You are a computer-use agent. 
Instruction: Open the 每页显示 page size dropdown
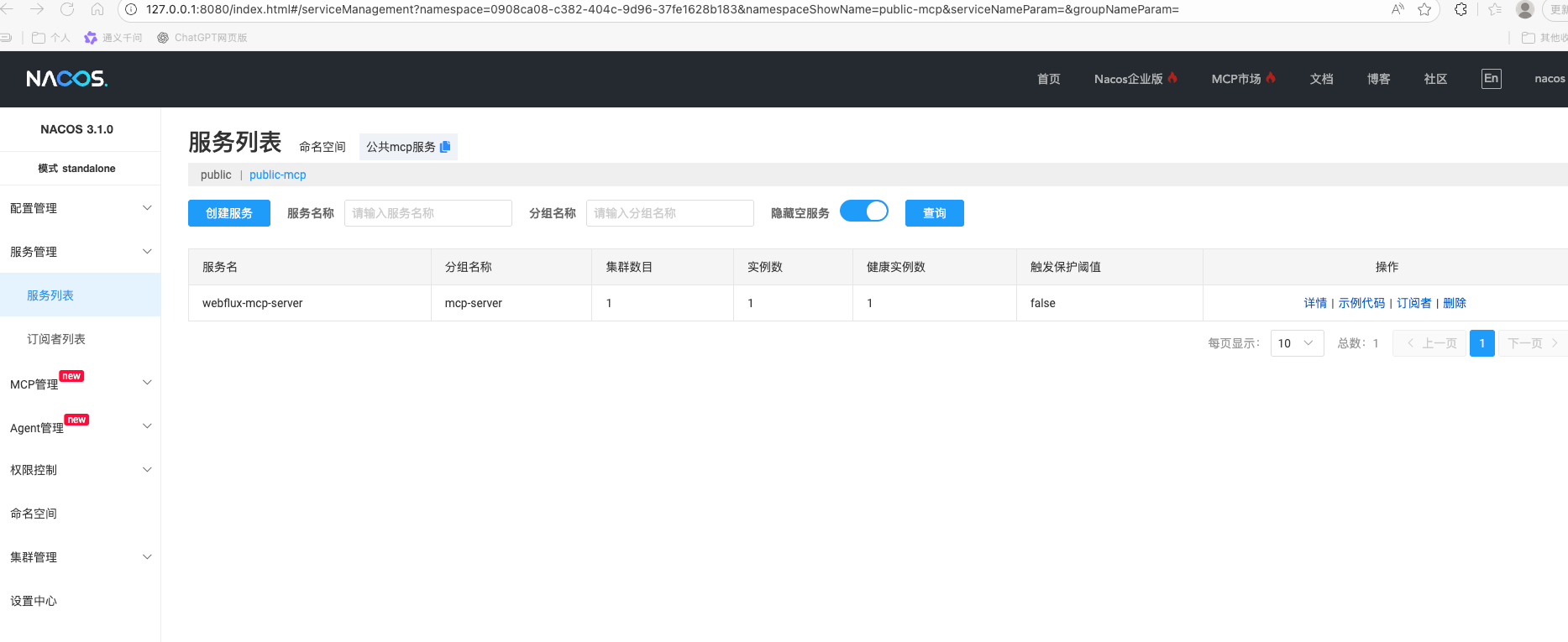[x=1297, y=343]
